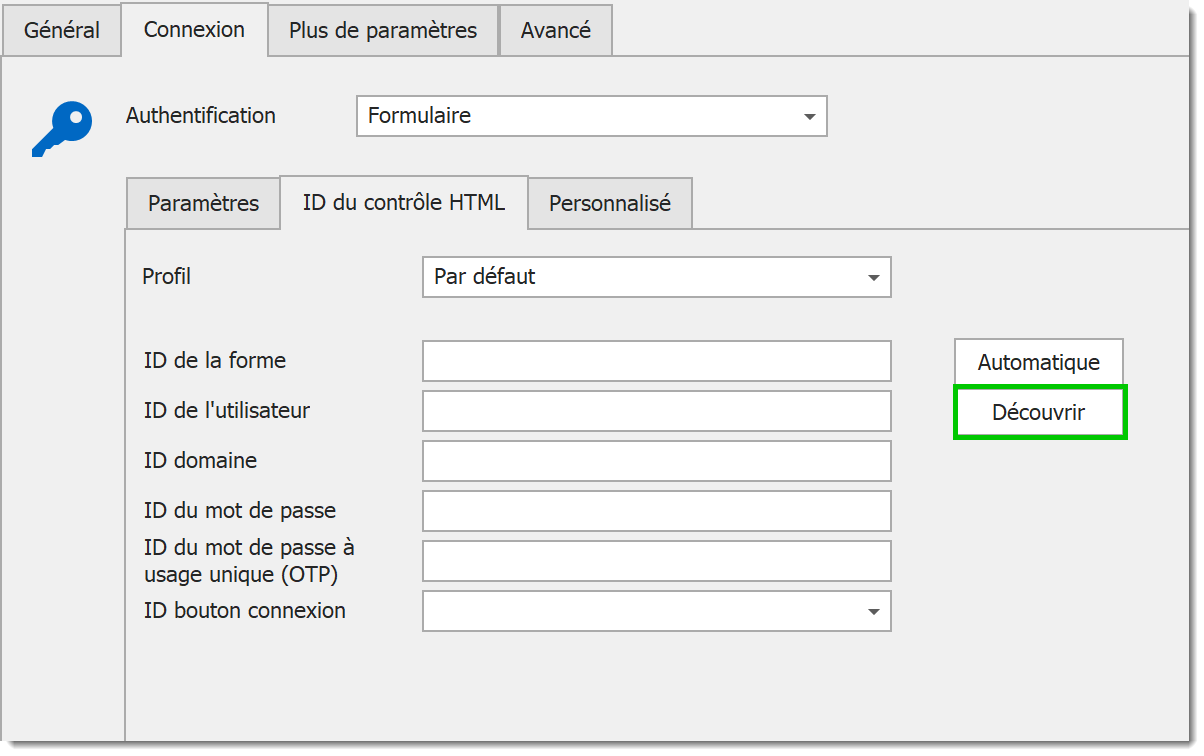
Task: Open the Authentification dropdown showing Formulaire
Action: (x=591, y=116)
